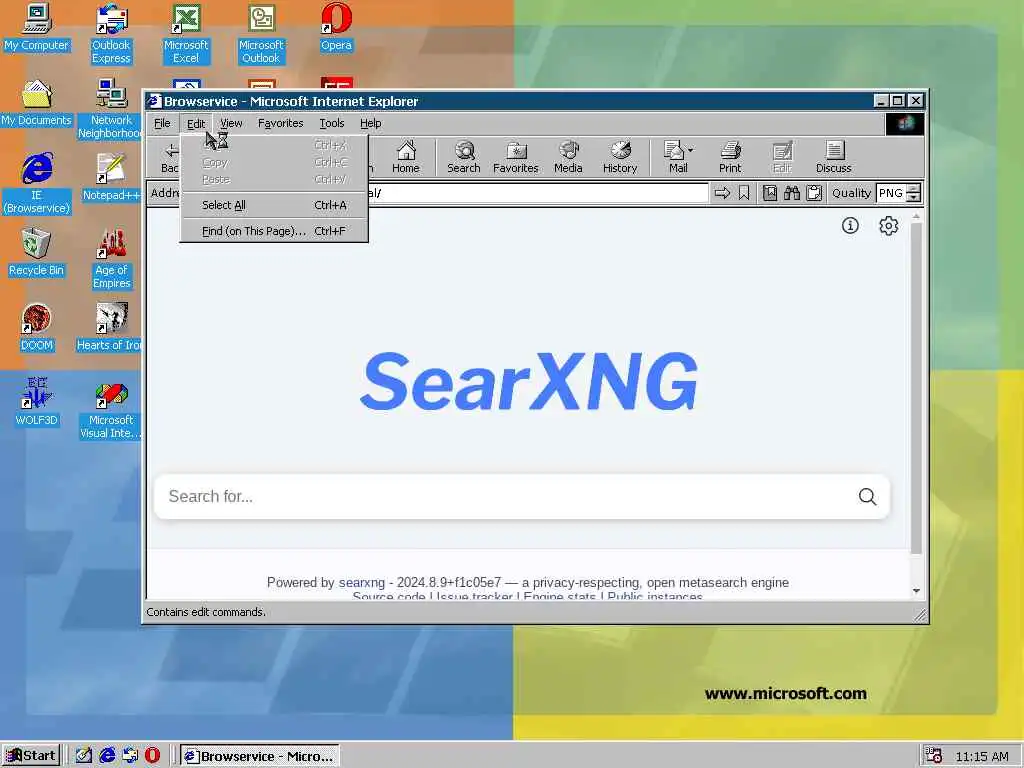Screen dimensions: 1024x768
Task: Click the taskbar clock 11:15 AM
Action: 982,756
